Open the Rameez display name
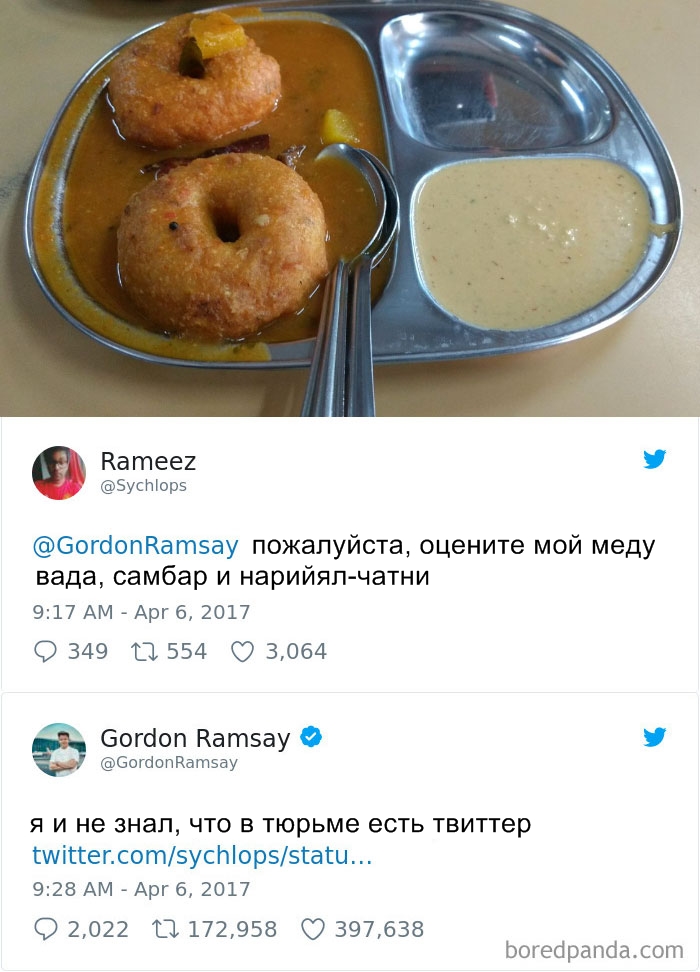This screenshot has width=700, height=972. (148, 461)
